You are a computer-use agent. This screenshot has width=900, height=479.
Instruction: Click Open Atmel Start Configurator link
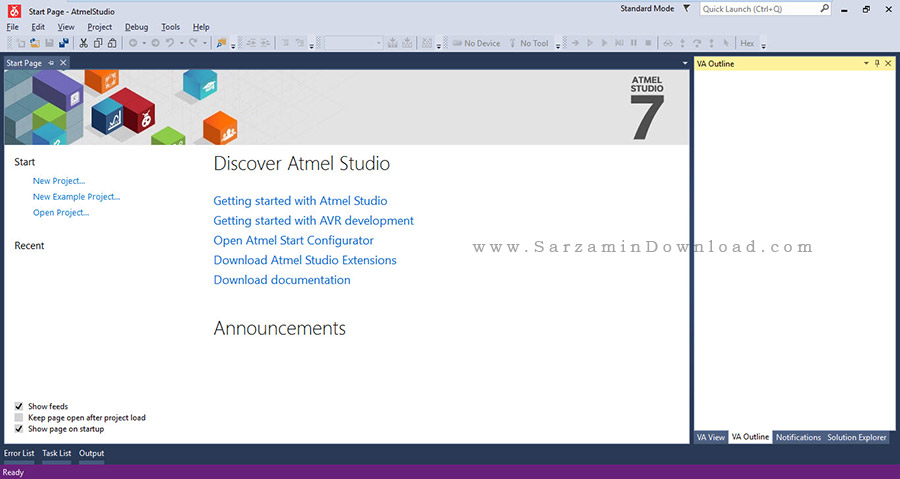[293, 240]
